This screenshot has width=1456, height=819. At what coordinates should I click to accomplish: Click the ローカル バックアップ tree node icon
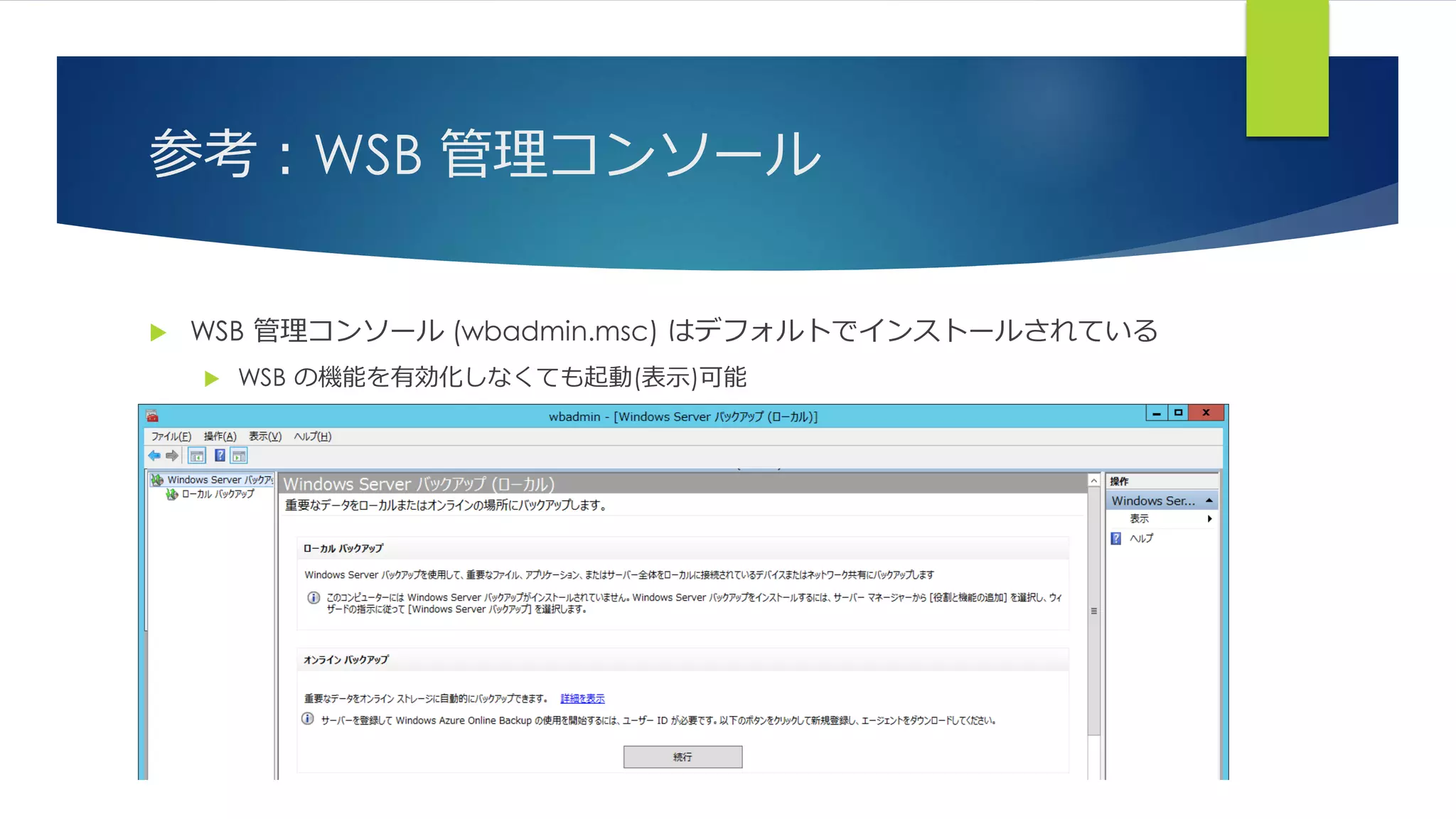pos(172,494)
